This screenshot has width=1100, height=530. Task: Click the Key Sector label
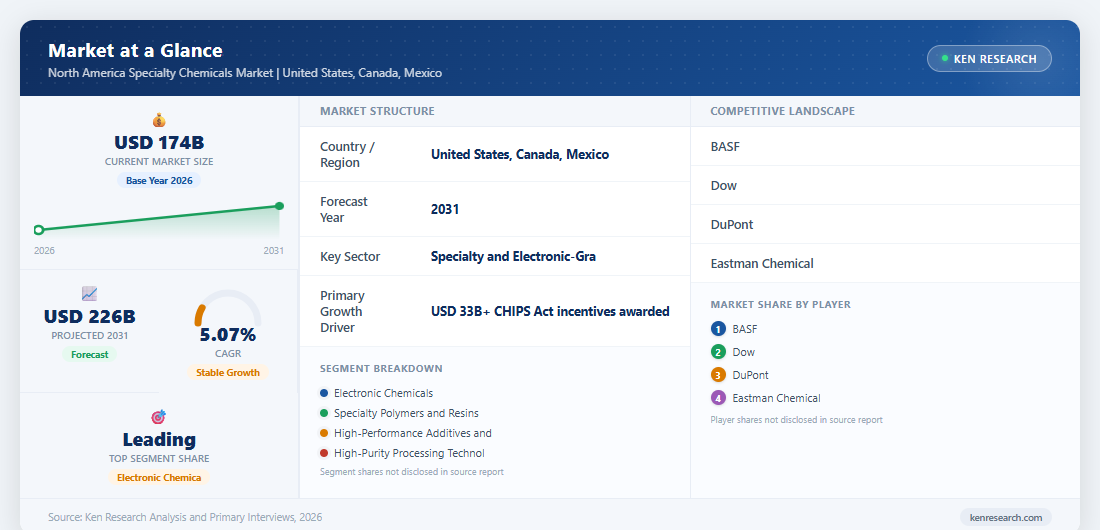coord(350,256)
